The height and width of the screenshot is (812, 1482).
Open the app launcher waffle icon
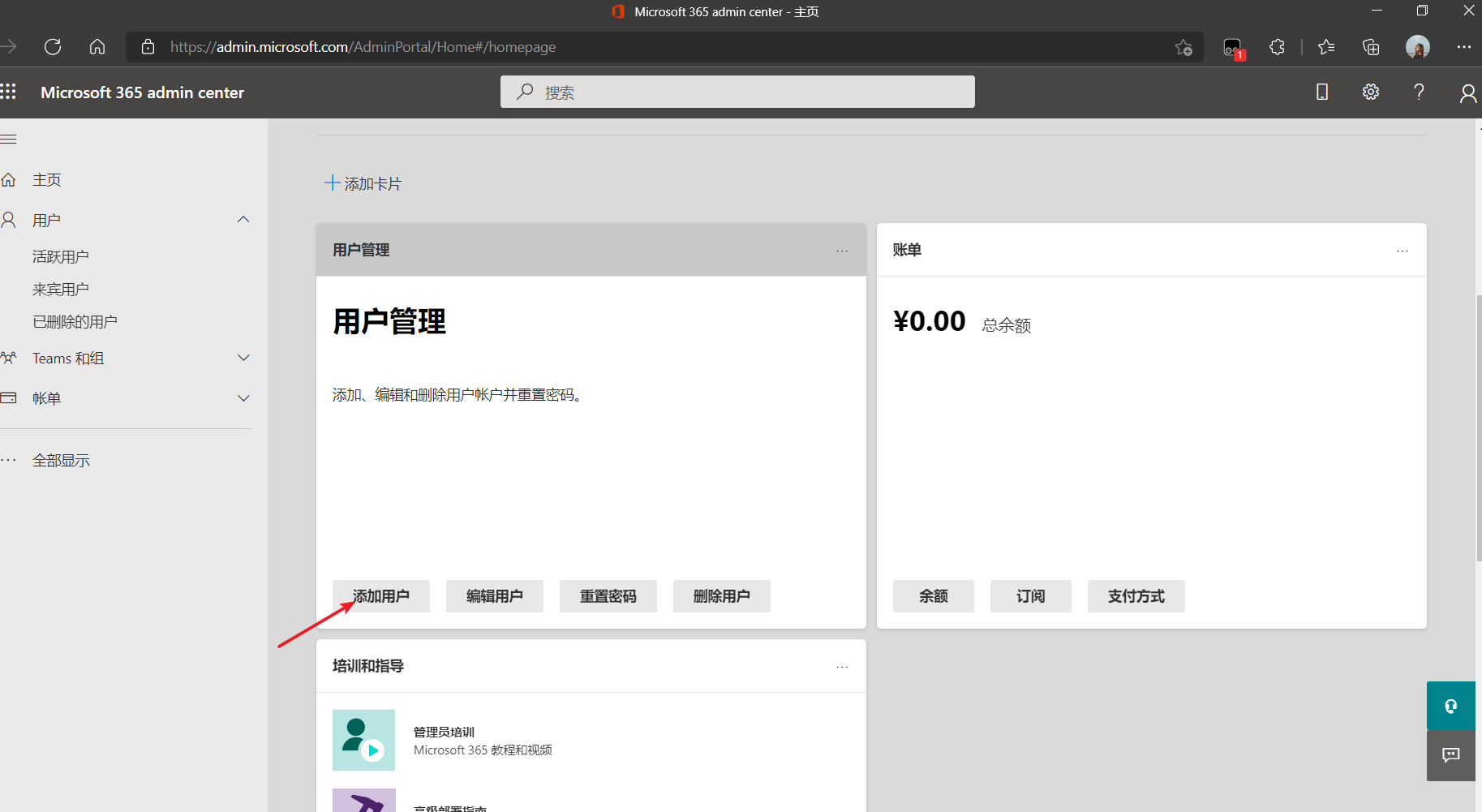pos(9,92)
